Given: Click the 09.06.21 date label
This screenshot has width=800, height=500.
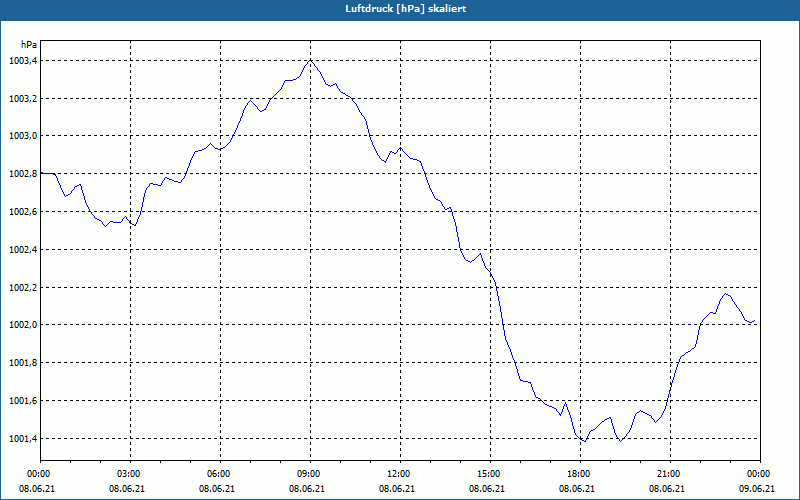Looking at the screenshot, I should (x=756, y=489).
